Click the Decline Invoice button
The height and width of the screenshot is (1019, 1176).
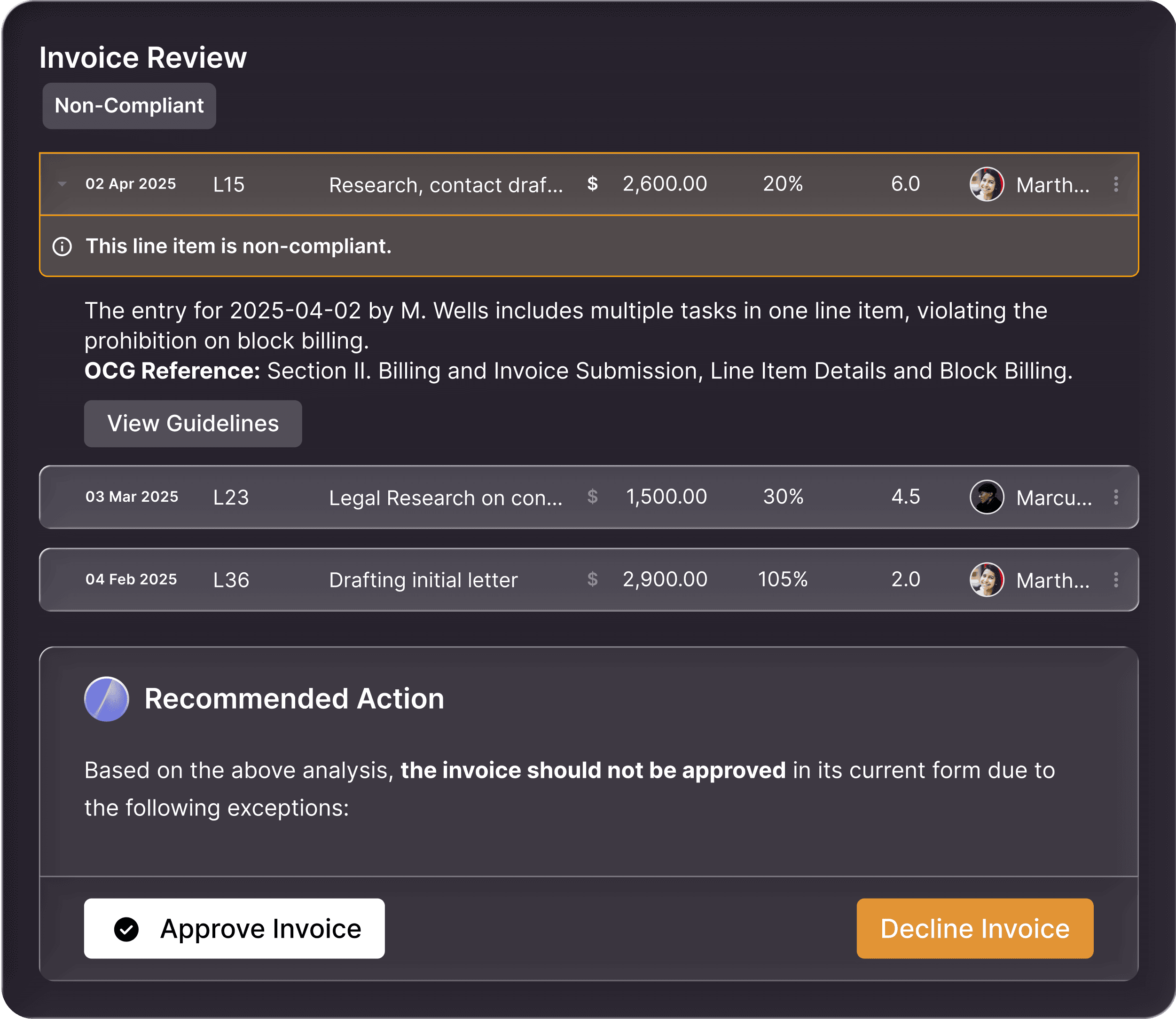[x=974, y=928]
